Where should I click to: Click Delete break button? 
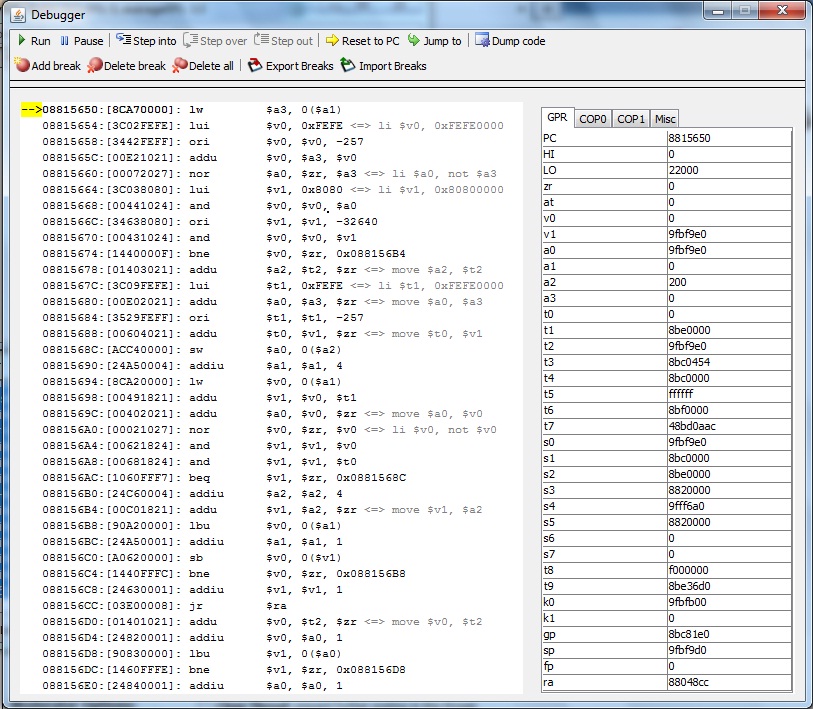point(127,66)
